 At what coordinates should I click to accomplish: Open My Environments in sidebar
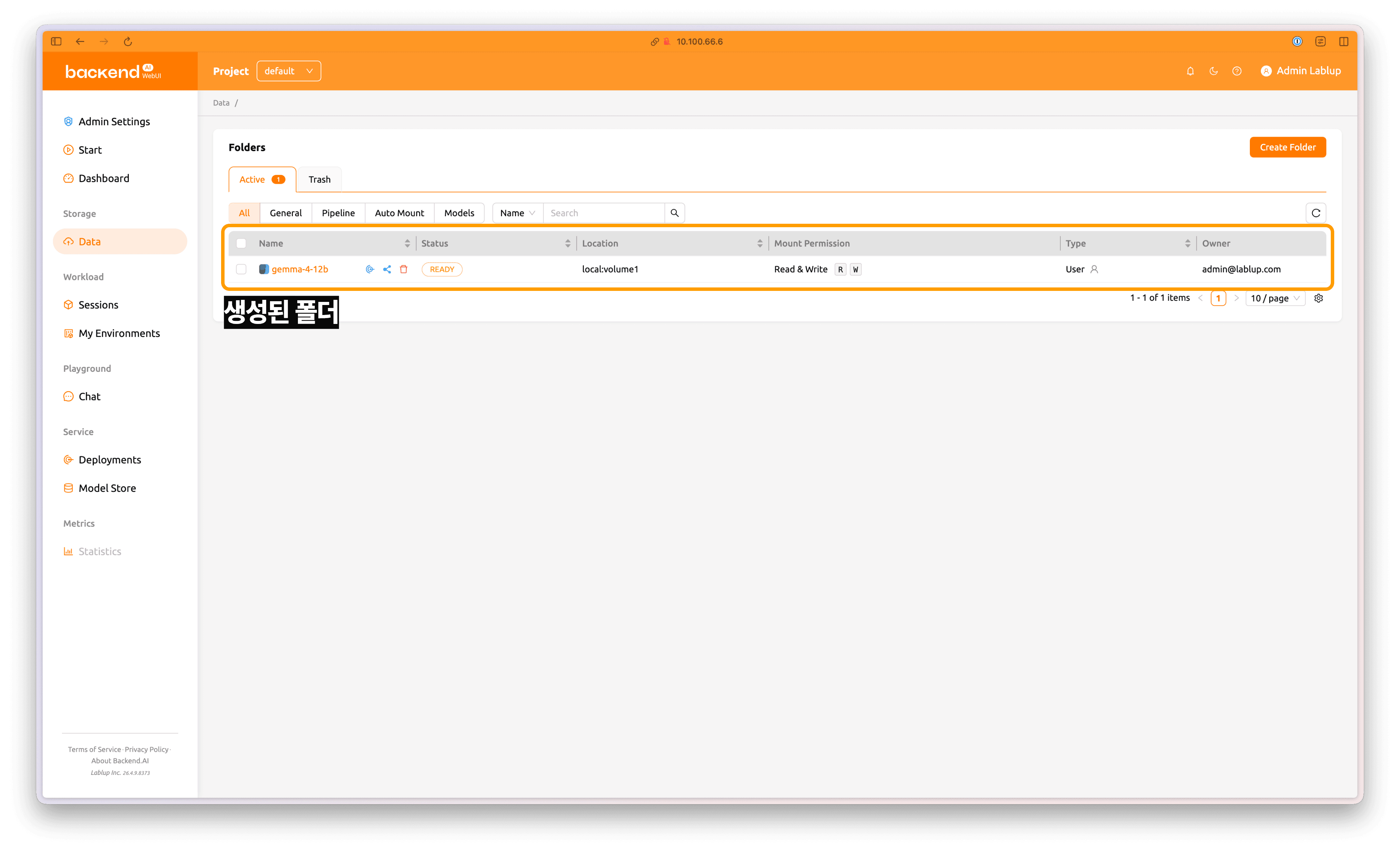pyautogui.click(x=119, y=334)
